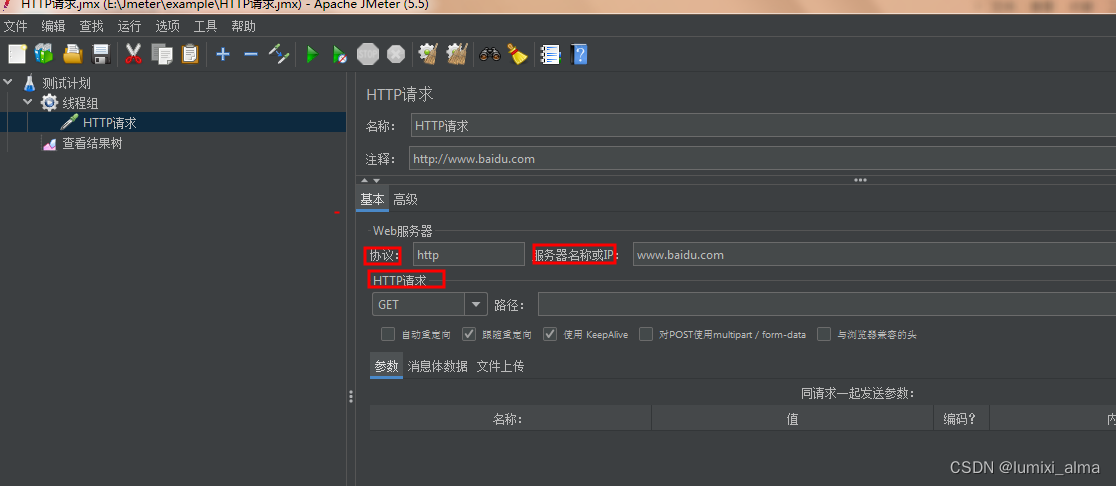Save the test plan with floppy icon
The width and height of the screenshot is (1116, 486).
[100, 54]
